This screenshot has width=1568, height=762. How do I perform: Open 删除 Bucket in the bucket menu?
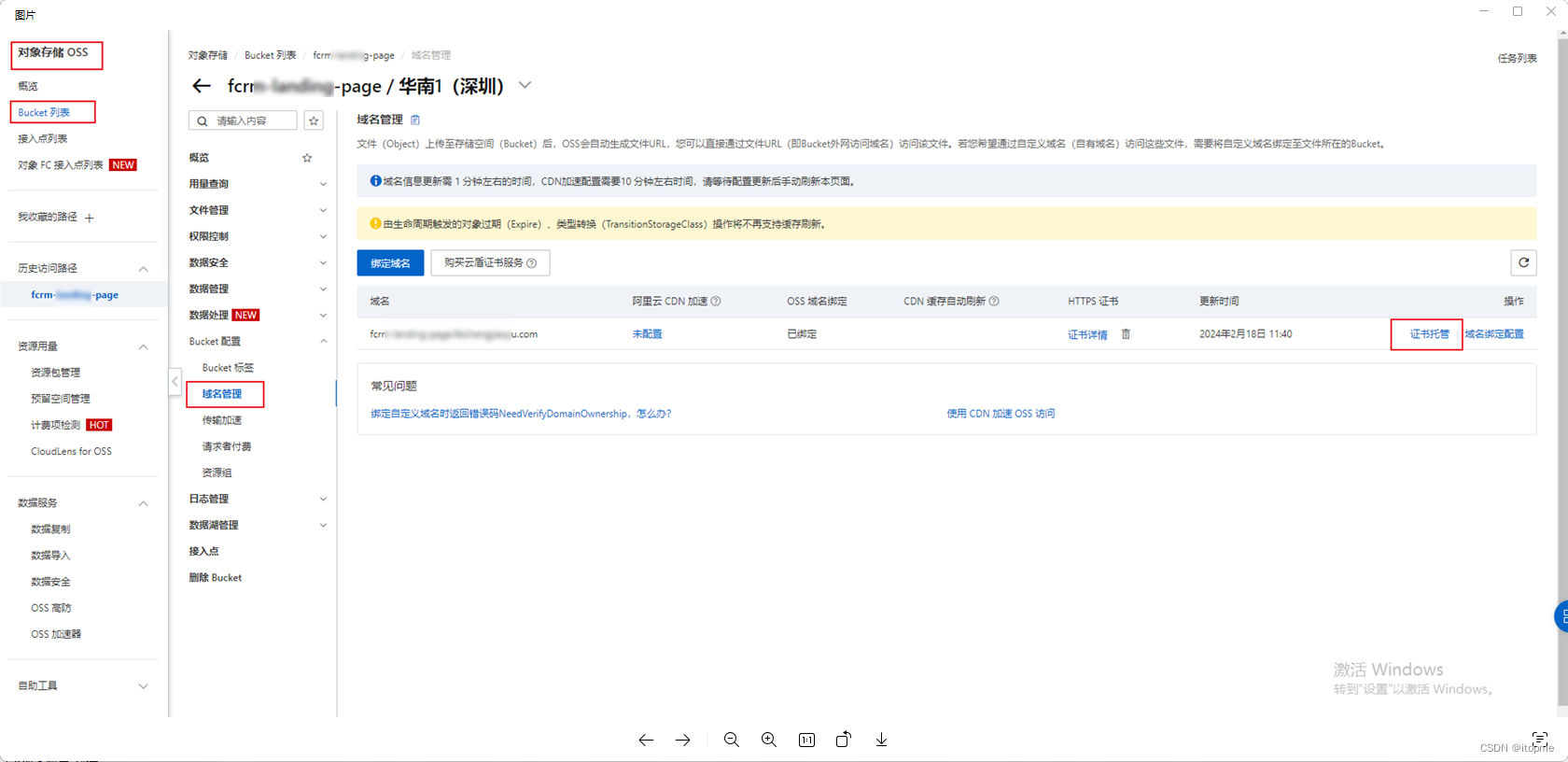pyautogui.click(x=216, y=577)
